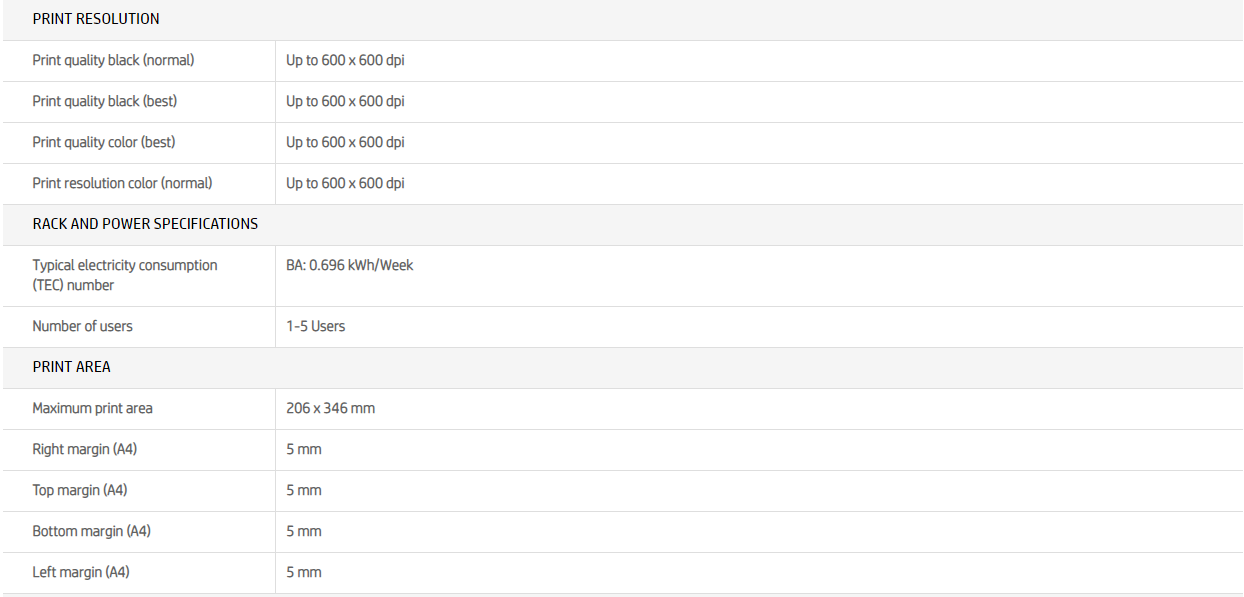1244x597 pixels.
Task: Click the "Top margin (A4)" label
Action: 79,490
